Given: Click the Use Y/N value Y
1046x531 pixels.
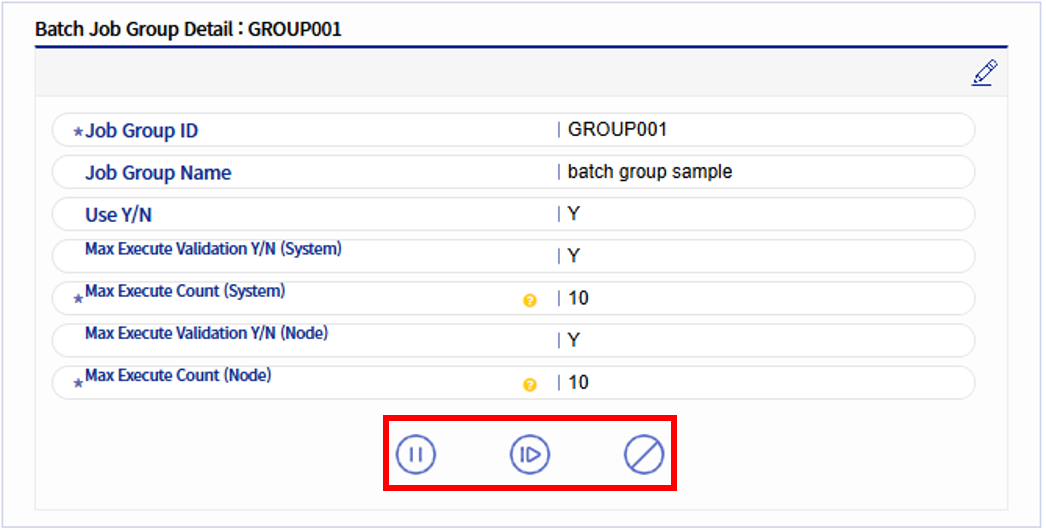Looking at the screenshot, I should click(x=574, y=214).
